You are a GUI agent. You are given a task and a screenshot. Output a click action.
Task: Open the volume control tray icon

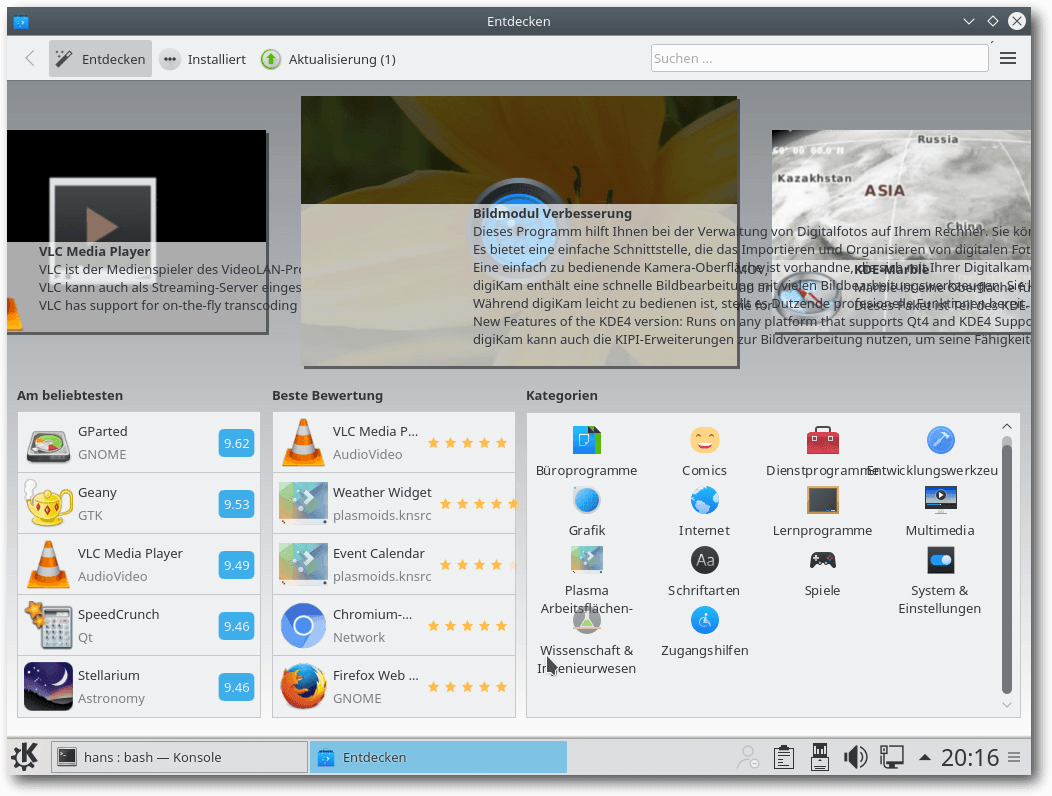point(855,758)
